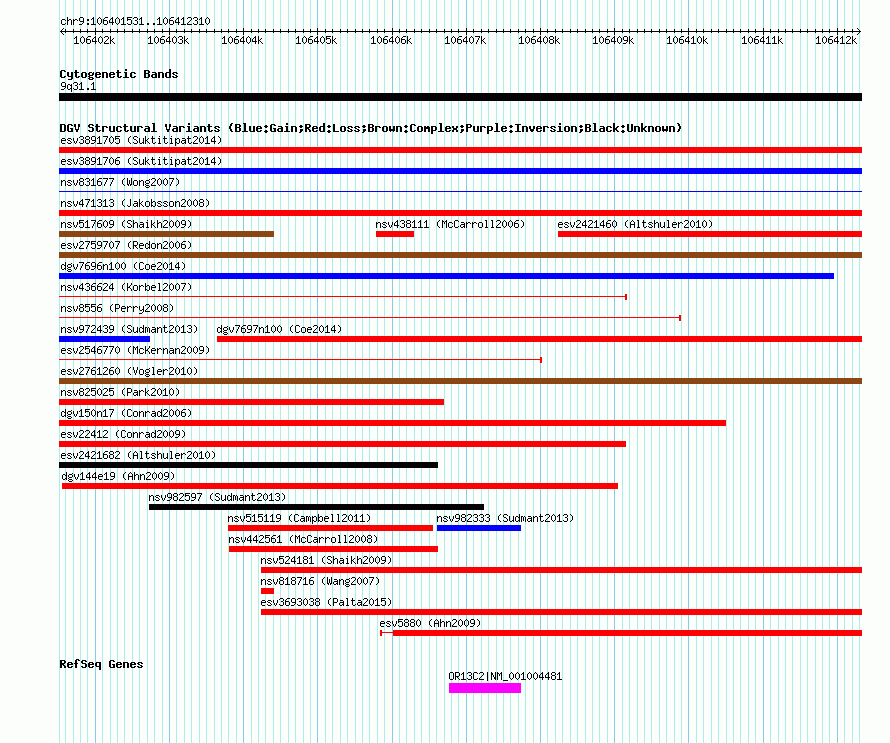This screenshot has width=890, height=743.
Task: Select dgv7697n100 (Coe2014) label
Action: pyautogui.click(x=279, y=329)
